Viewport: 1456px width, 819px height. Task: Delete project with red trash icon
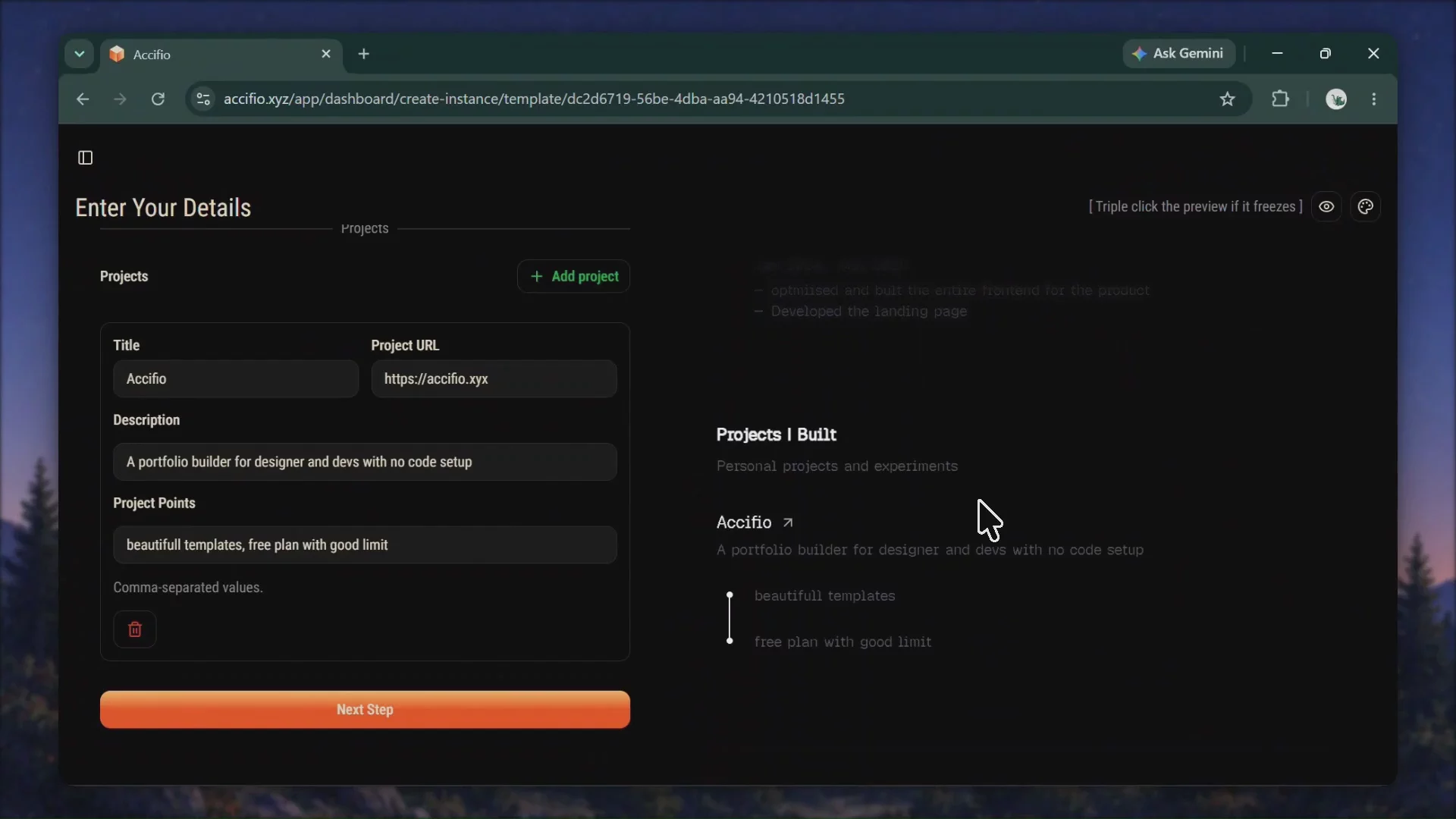[135, 629]
